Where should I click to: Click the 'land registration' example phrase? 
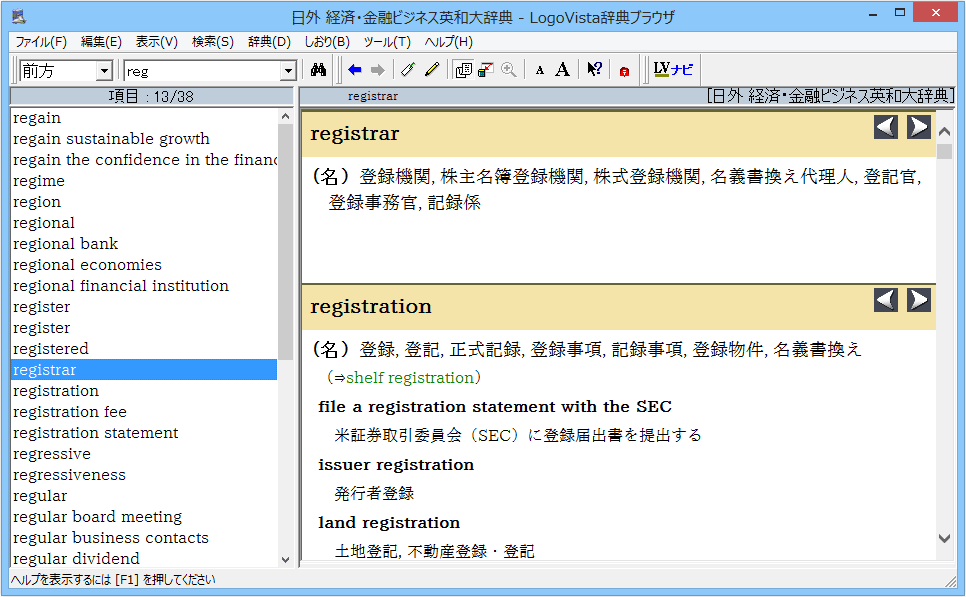point(389,522)
